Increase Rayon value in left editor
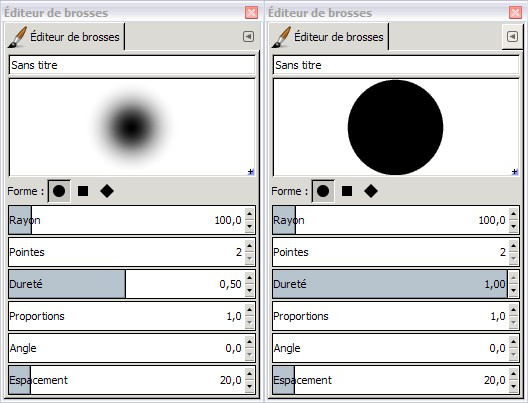 pos(249,213)
